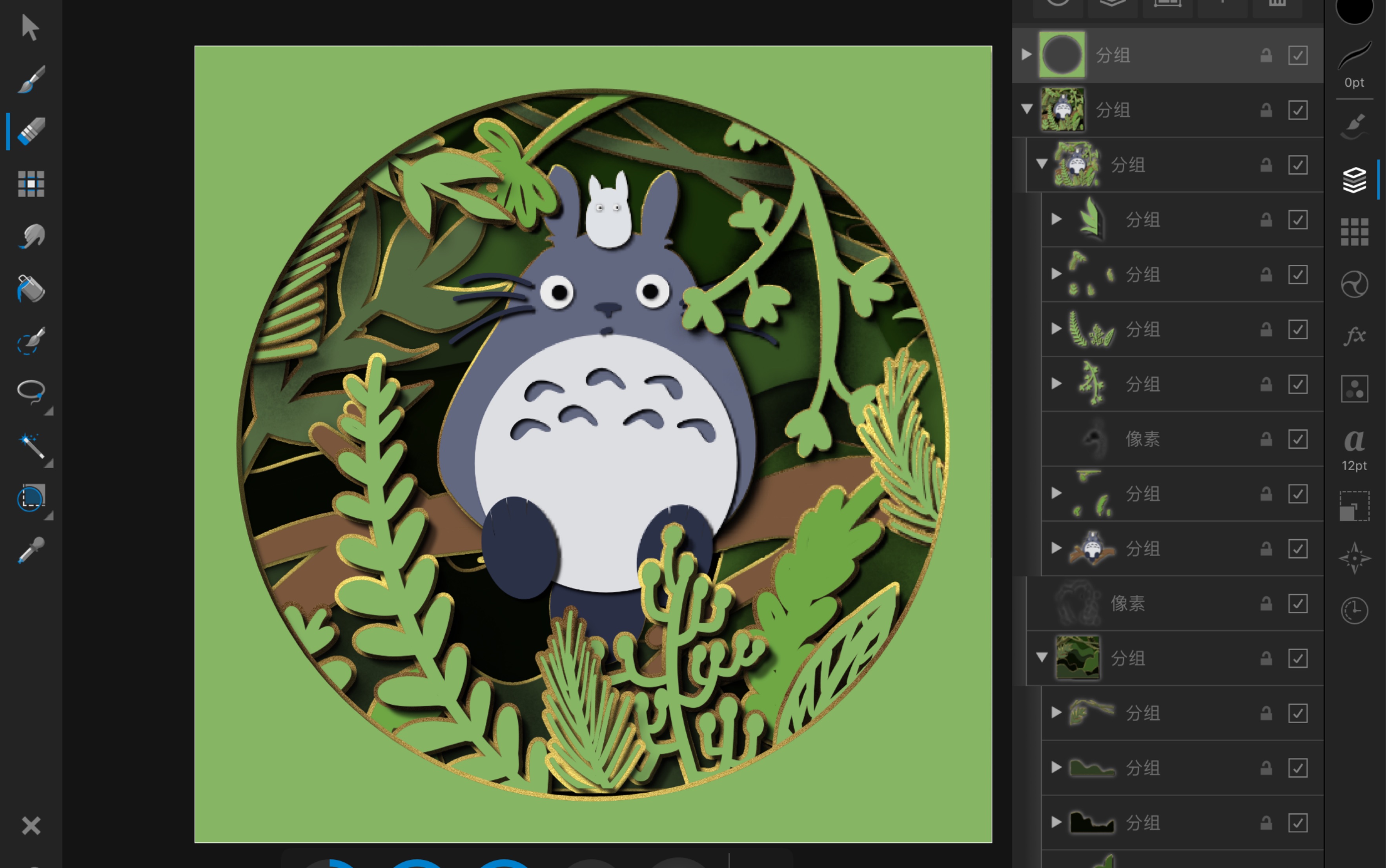Open the Transform studio panel

pyautogui.click(x=1355, y=506)
